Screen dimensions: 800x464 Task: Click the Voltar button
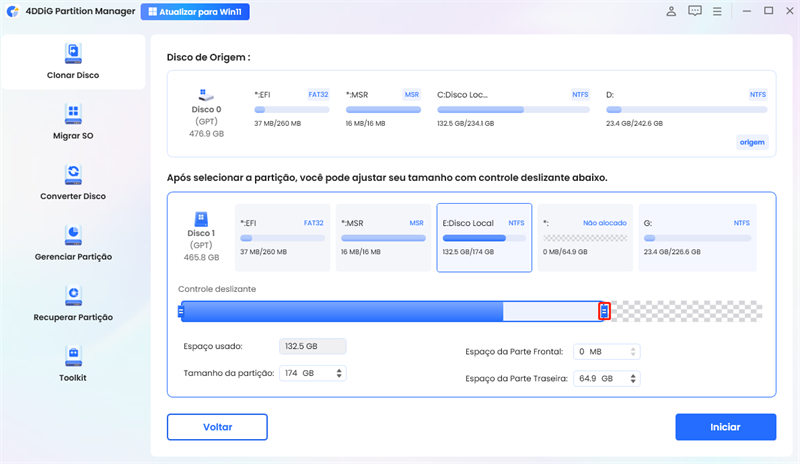[x=217, y=427]
